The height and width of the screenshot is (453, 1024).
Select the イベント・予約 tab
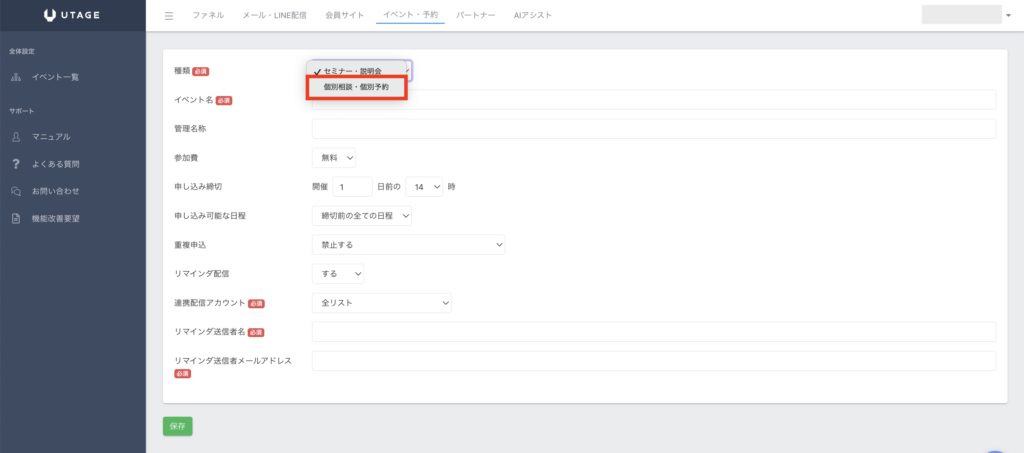410,15
